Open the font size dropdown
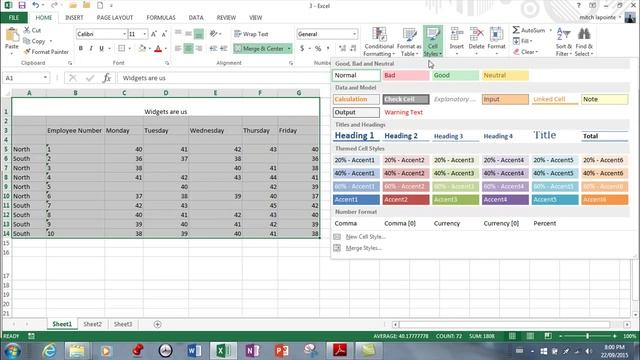640x360 pixels. point(144,34)
